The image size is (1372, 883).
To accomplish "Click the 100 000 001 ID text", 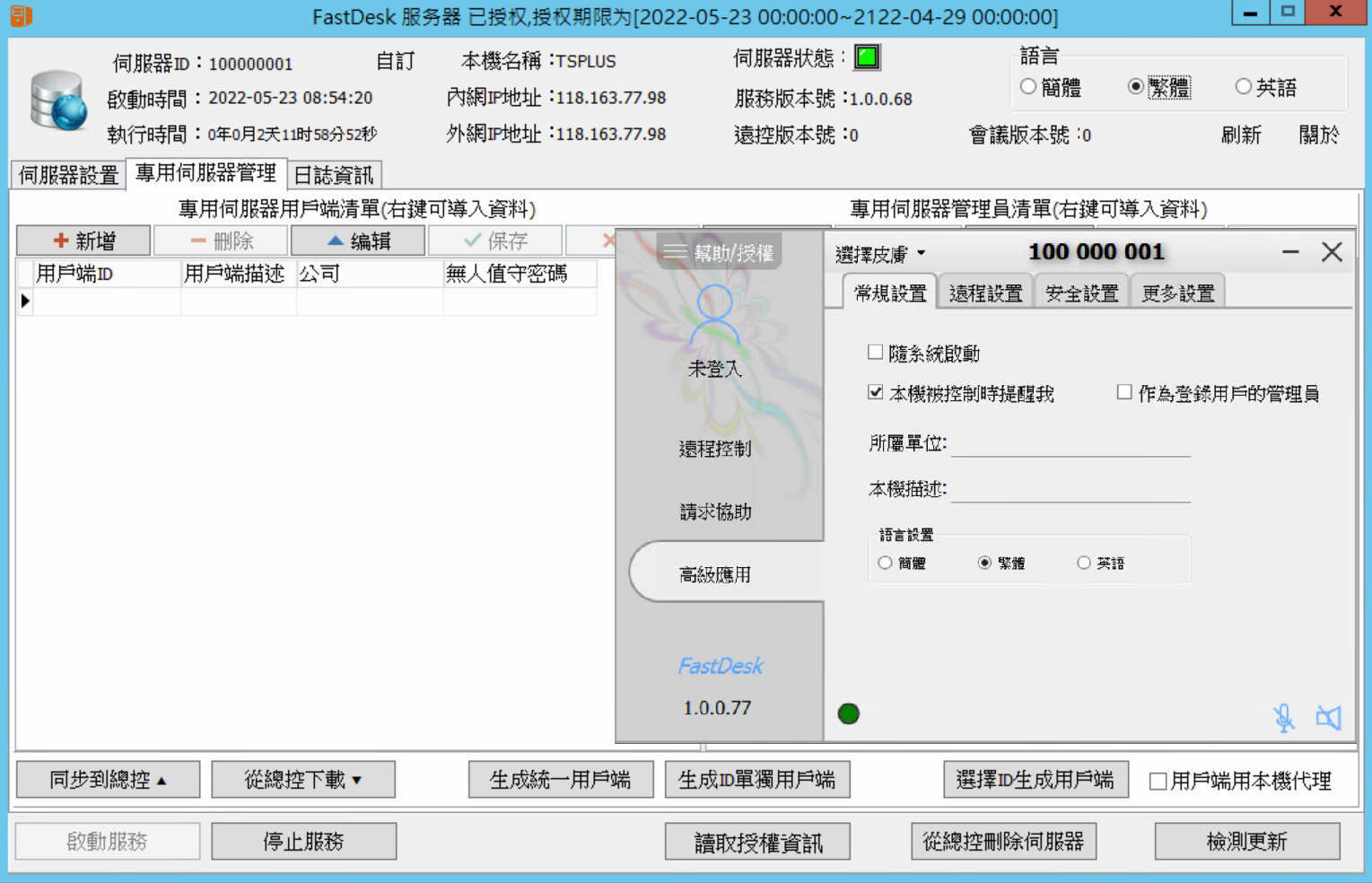I will click(1096, 252).
